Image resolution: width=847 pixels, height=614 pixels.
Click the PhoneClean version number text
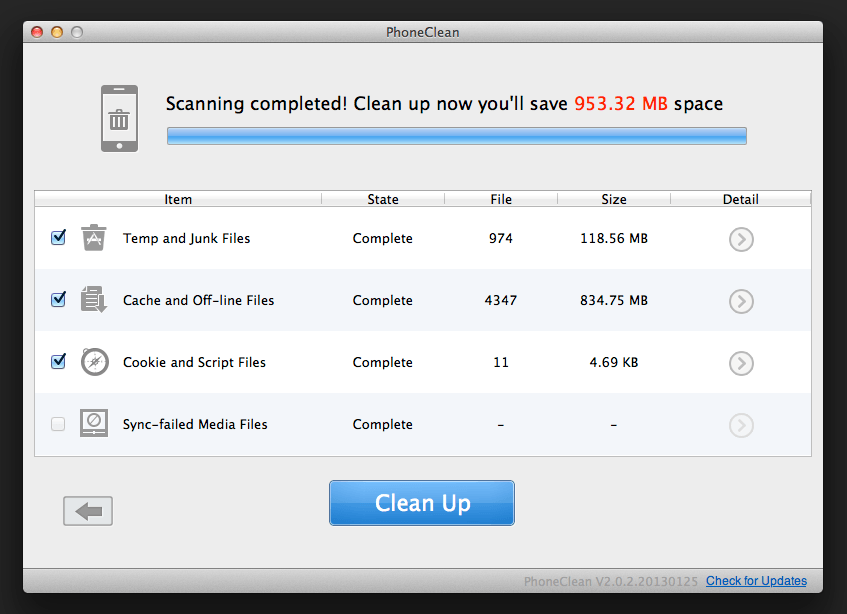[611, 582]
